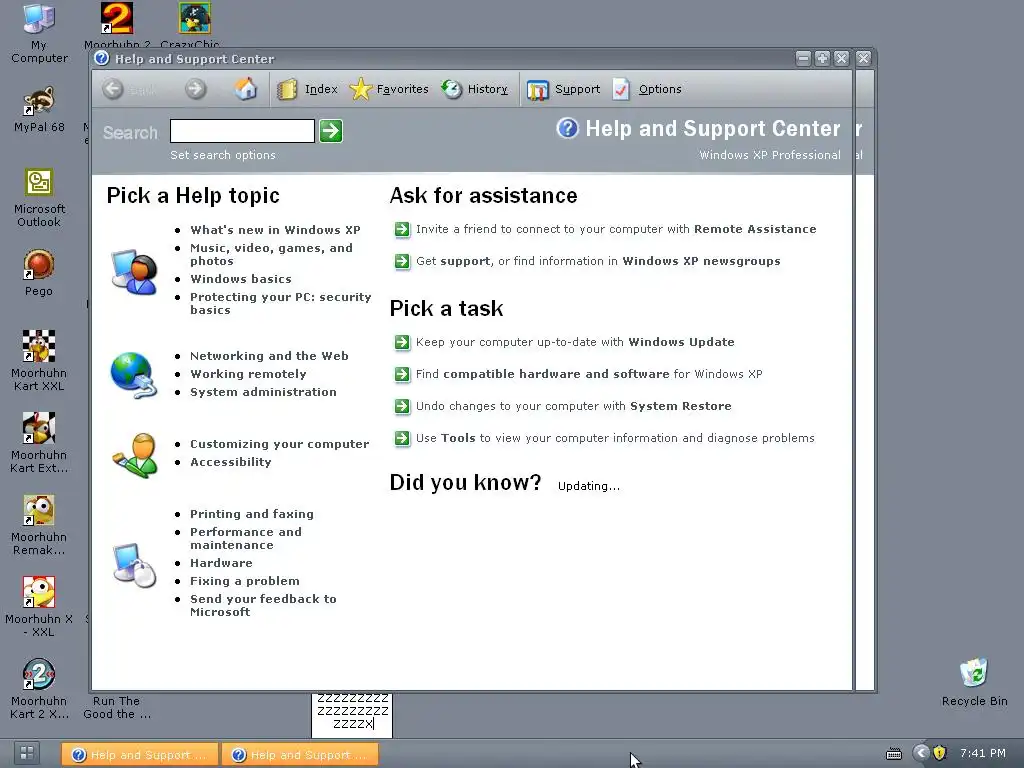
Task: Click Get support newsgroups link text
Action: [x=598, y=261]
